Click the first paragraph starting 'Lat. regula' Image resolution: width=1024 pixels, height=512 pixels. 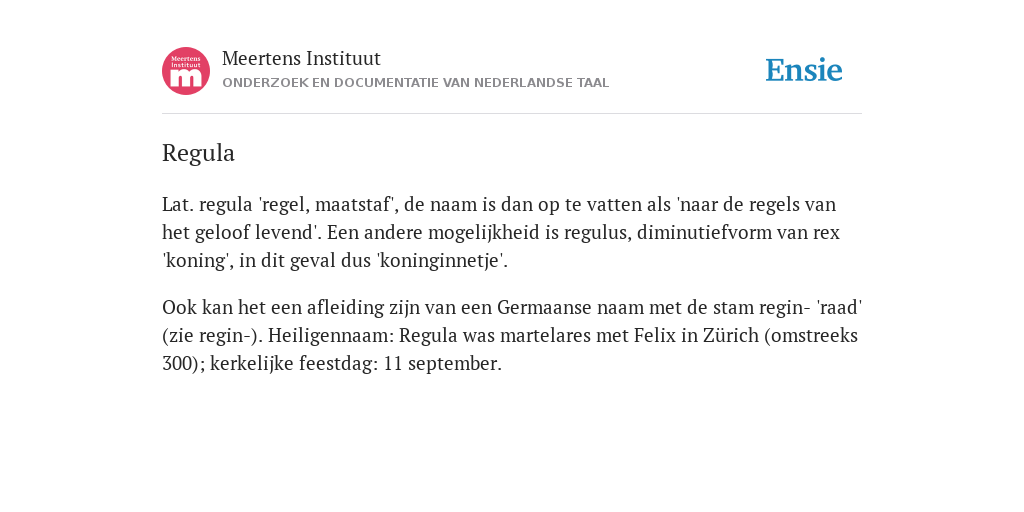[501, 232]
